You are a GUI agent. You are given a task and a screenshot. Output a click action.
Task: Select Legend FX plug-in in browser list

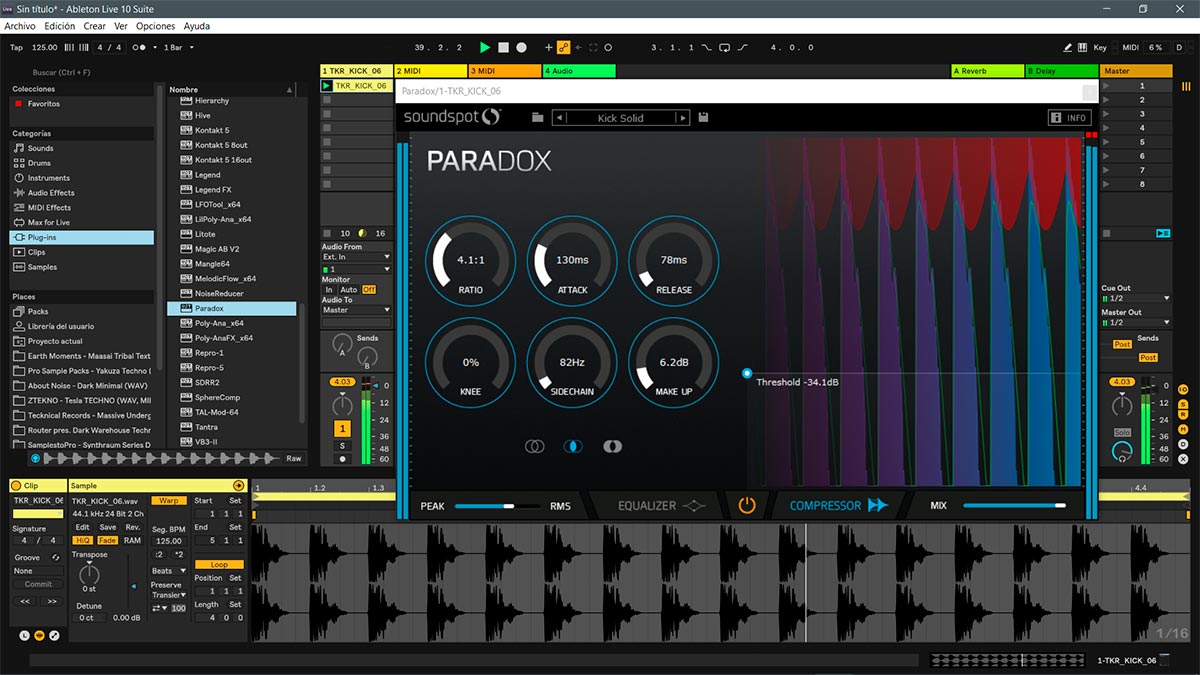213,190
